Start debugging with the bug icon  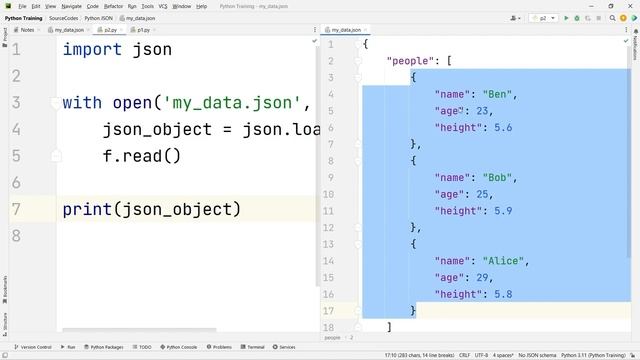point(577,18)
